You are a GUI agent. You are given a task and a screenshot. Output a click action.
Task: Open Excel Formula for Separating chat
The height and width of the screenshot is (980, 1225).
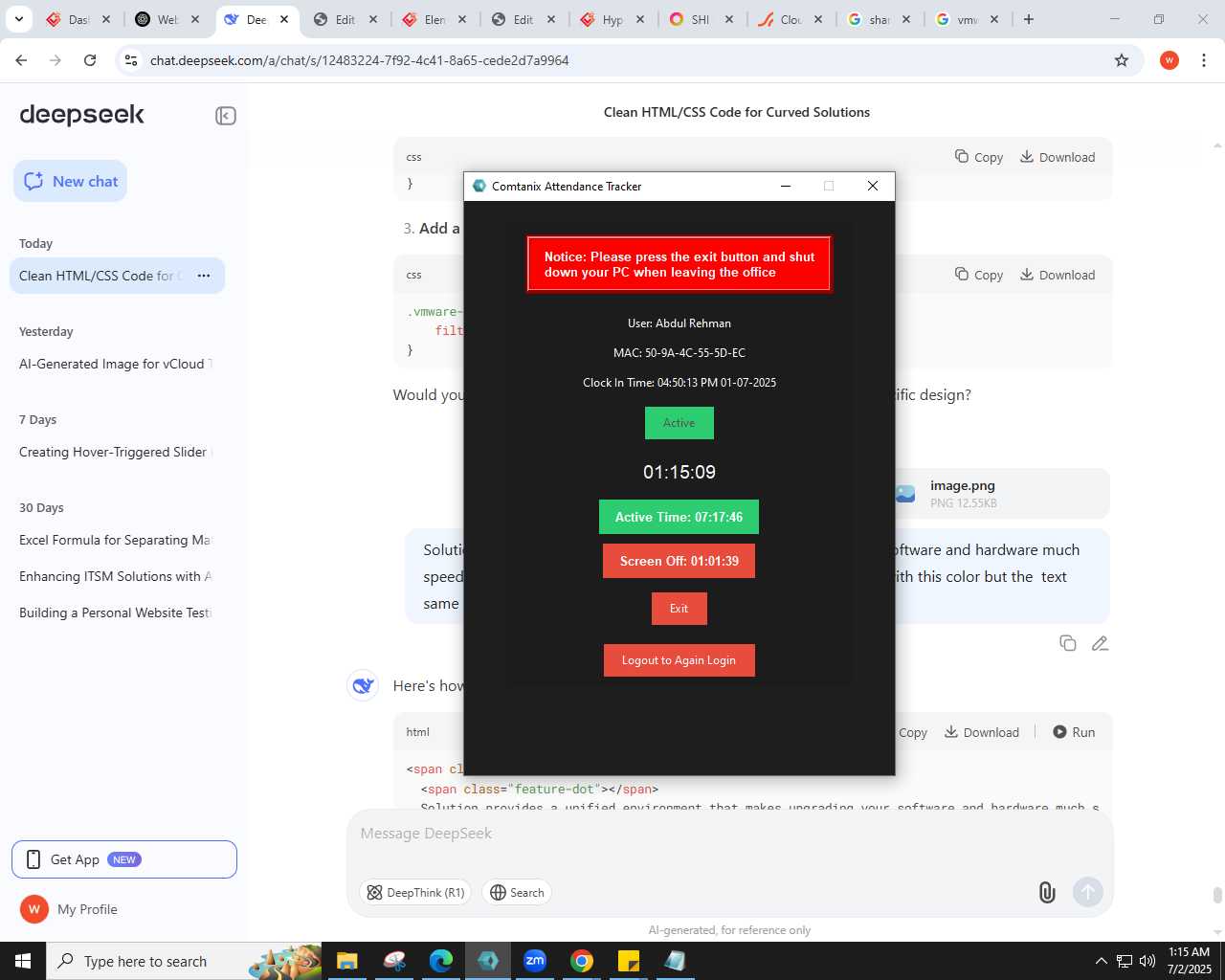(x=116, y=540)
